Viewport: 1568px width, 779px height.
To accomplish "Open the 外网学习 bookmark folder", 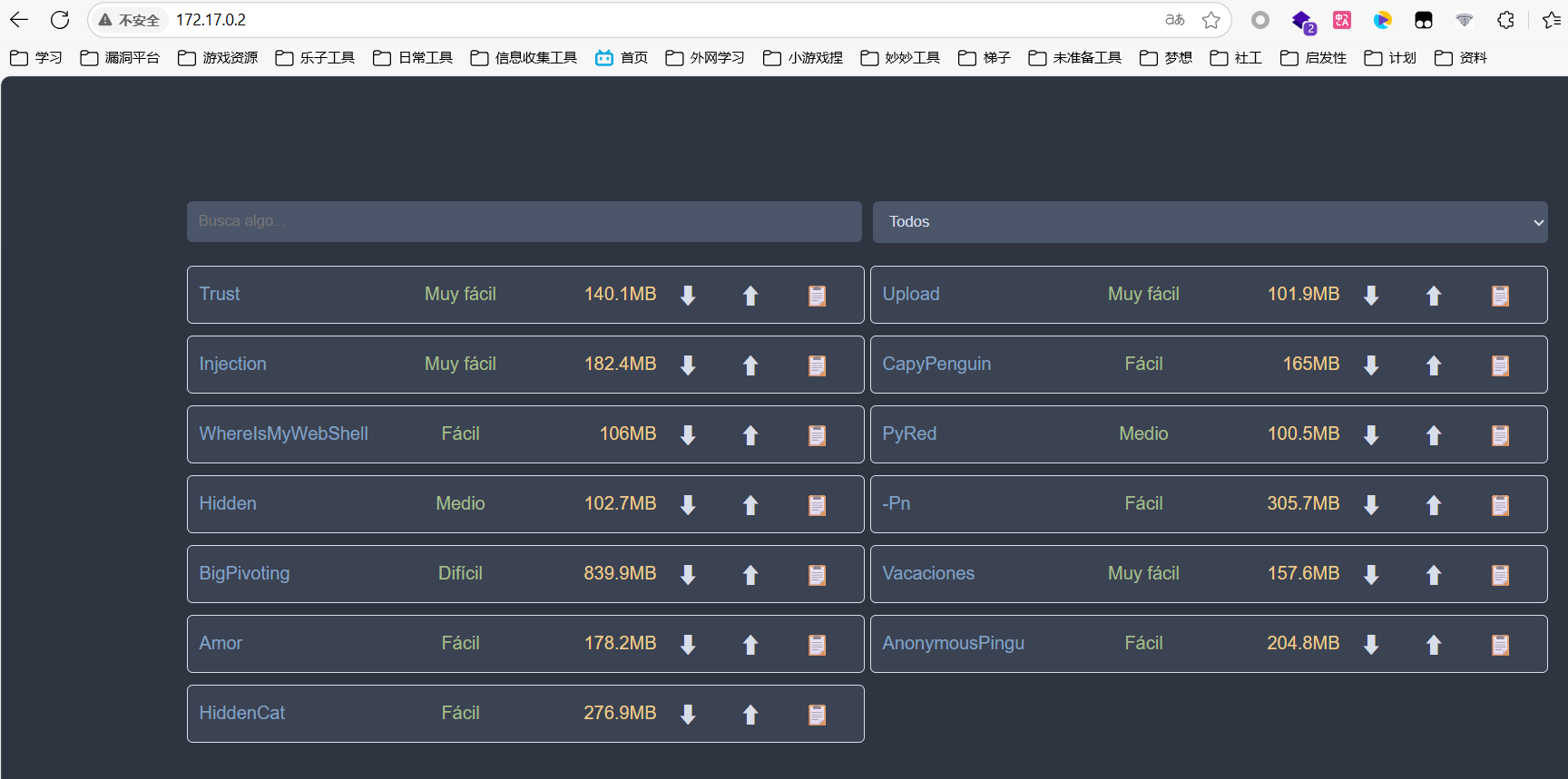I will (x=705, y=58).
